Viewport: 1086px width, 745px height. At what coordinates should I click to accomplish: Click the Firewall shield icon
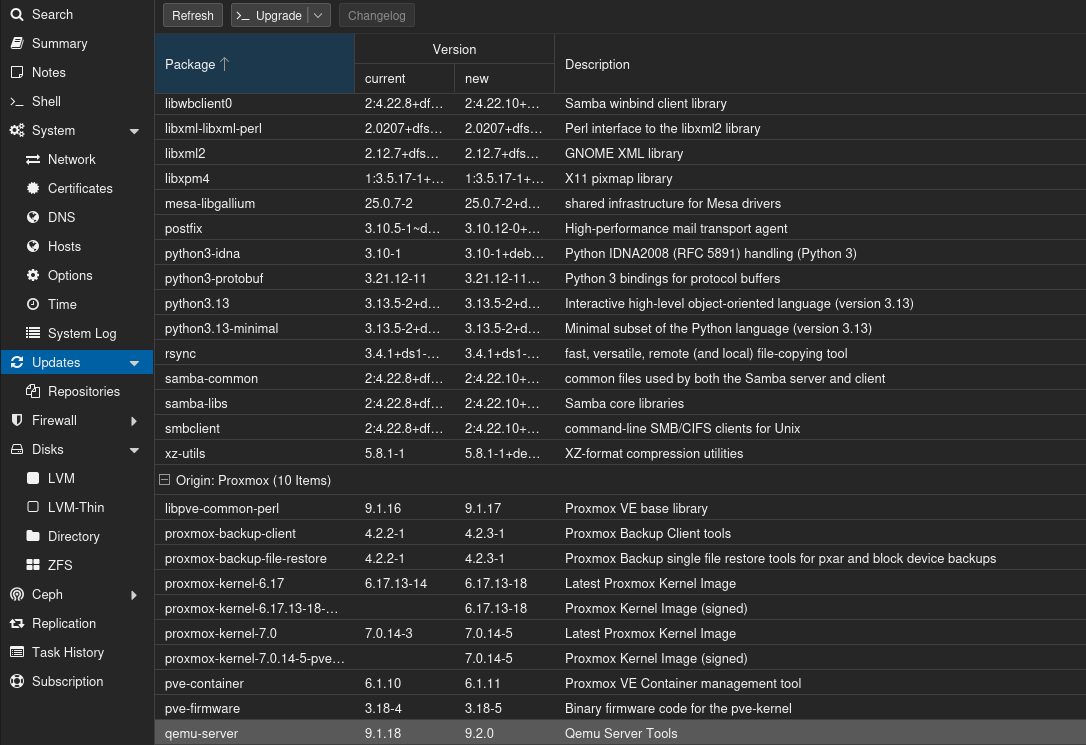[x=17, y=420]
